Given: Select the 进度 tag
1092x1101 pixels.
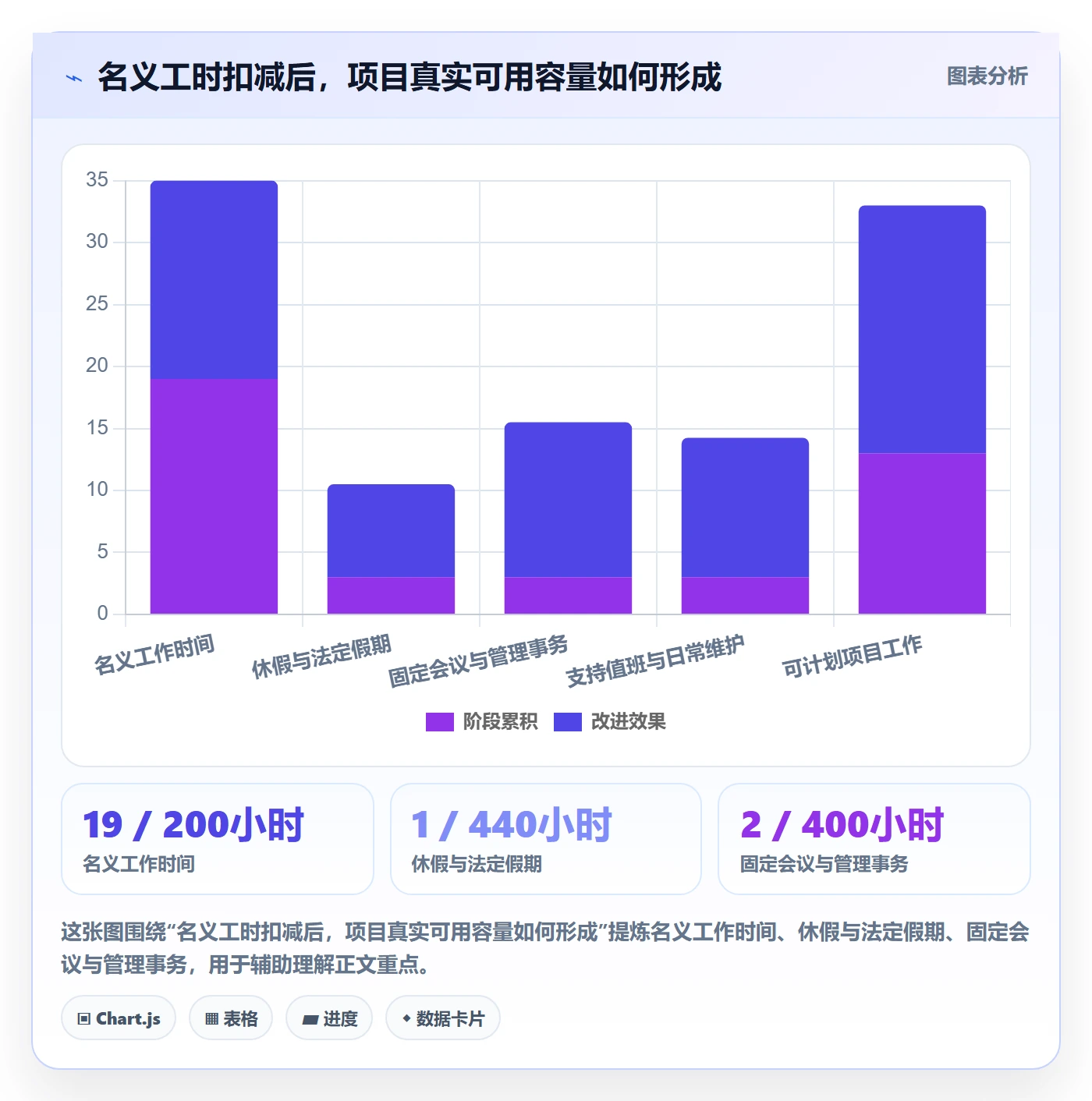Looking at the screenshot, I should [x=329, y=1018].
